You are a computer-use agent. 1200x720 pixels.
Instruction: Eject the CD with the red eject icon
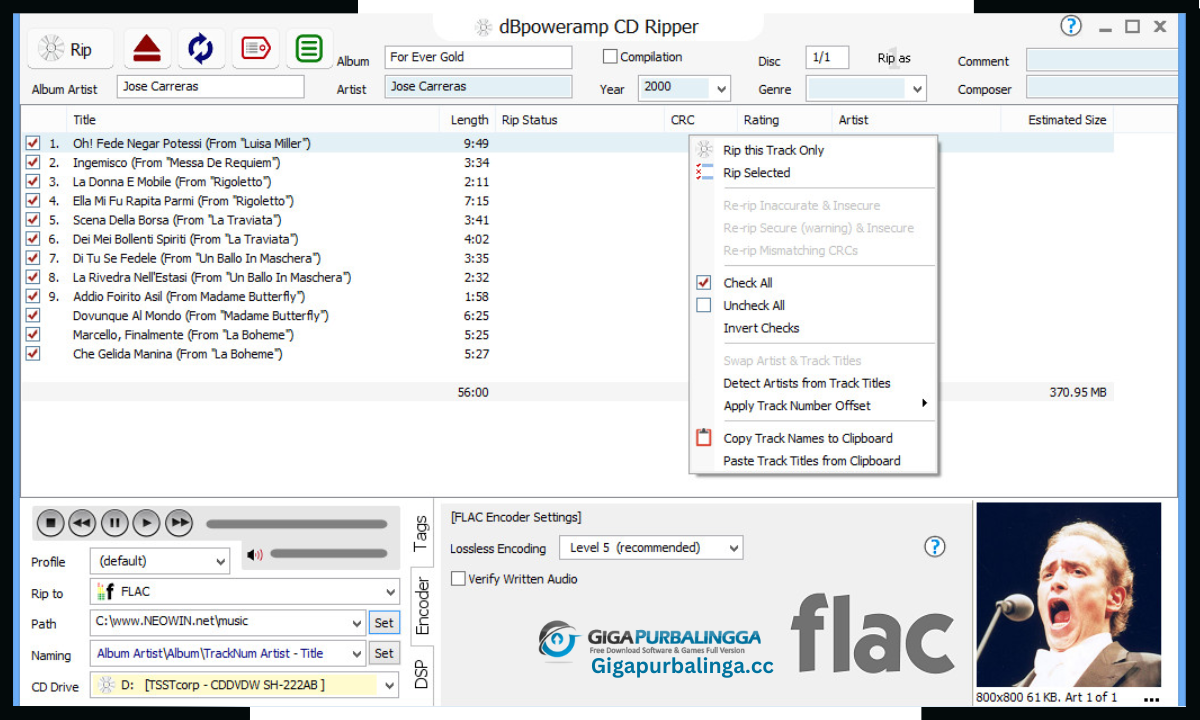[147, 49]
